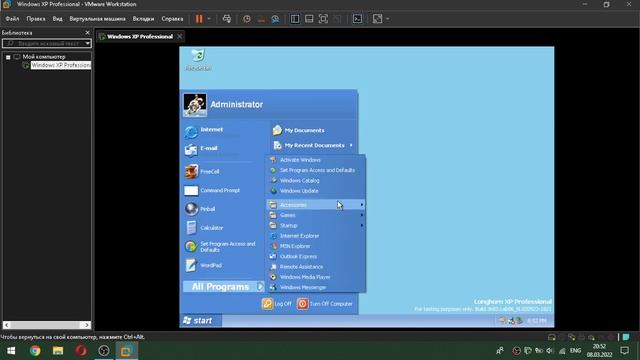The height and width of the screenshot is (360, 640).
Task: Focus the library search input field
Action: 43,43
